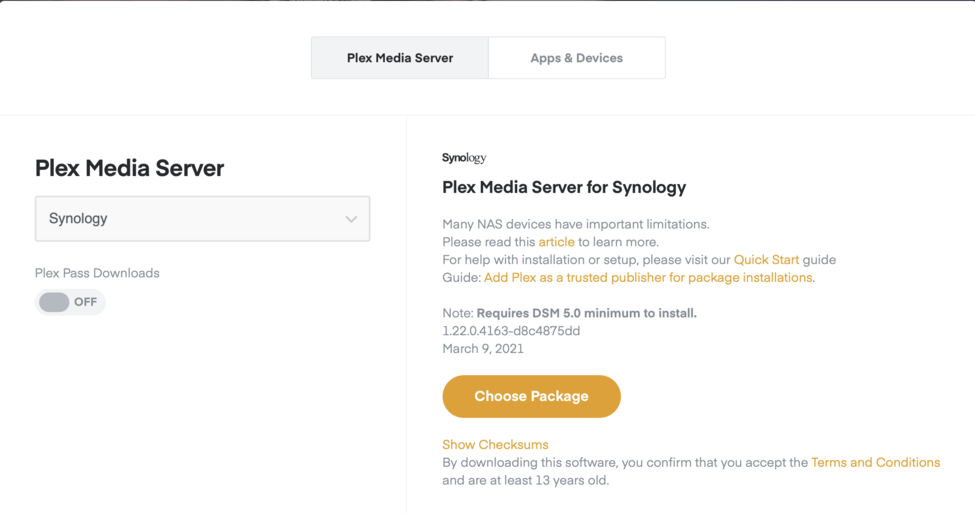This screenshot has width=975, height=513.
Task: Open the Quick Start guide link
Action: (x=766, y=260)
